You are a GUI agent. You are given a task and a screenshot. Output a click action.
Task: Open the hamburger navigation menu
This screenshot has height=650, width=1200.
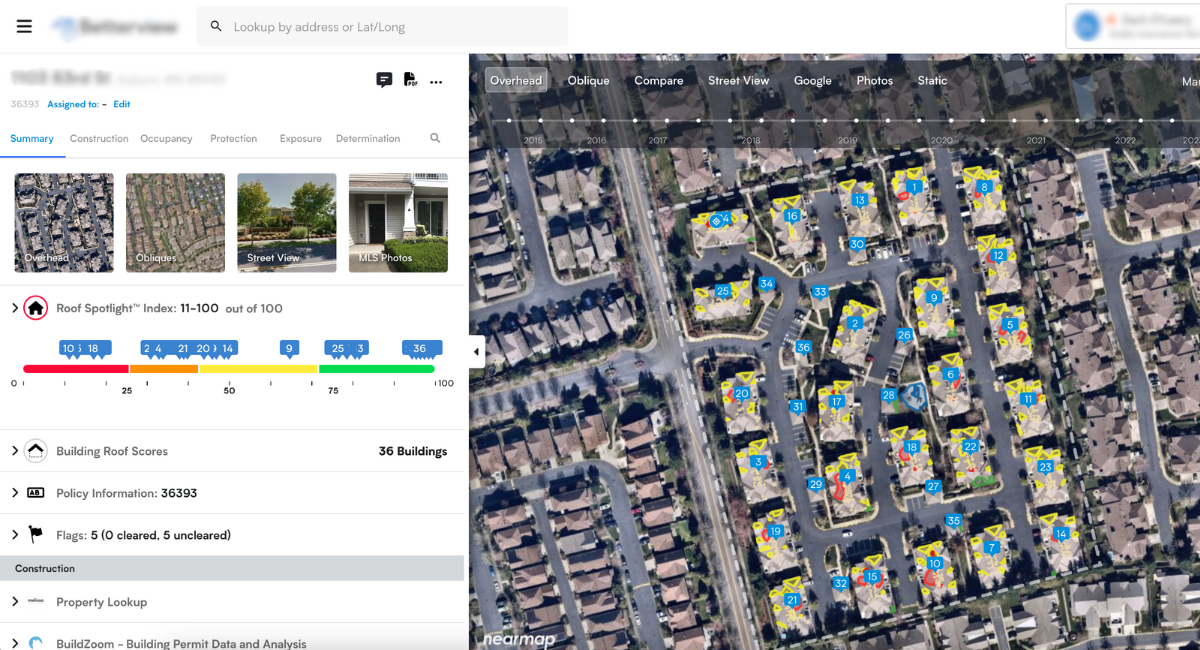click(24, 26)
